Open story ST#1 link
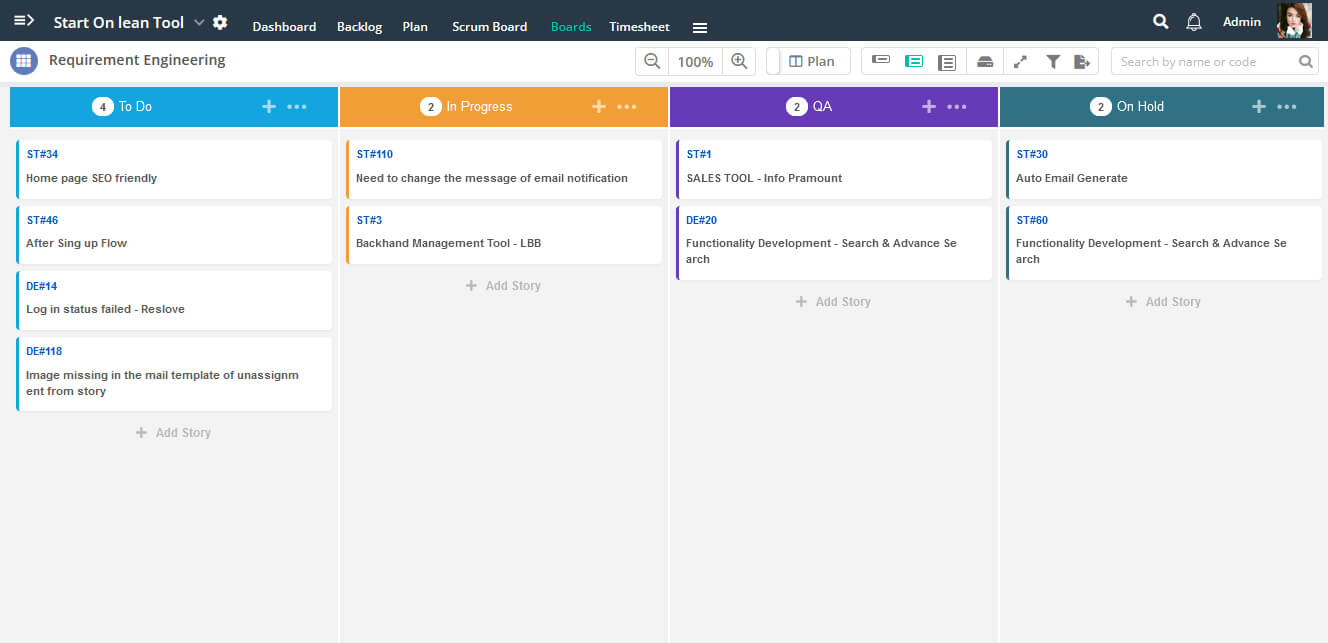The image size is (1328, 643). 699,154
